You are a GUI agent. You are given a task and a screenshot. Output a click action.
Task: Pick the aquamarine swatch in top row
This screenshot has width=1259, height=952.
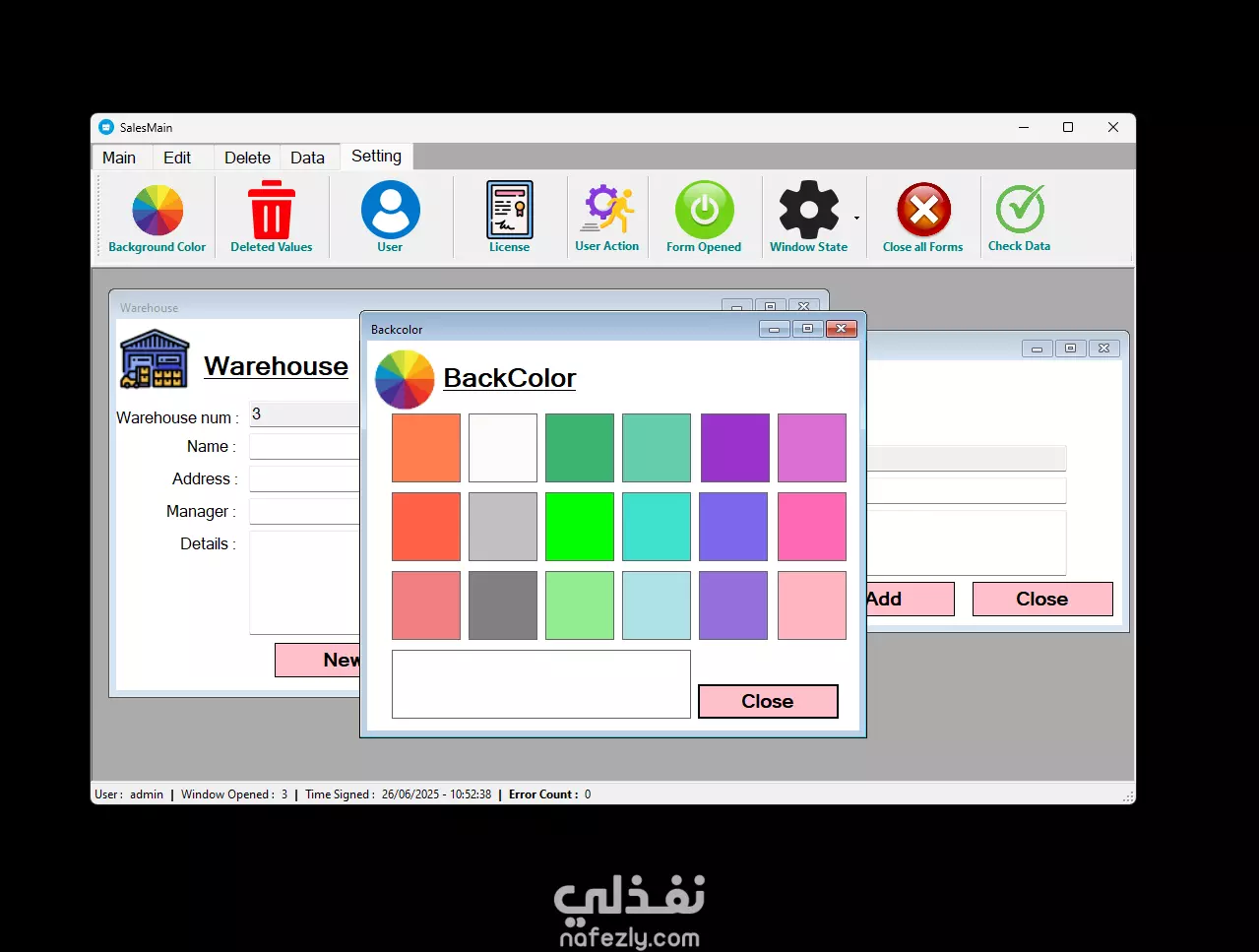coord(657,448)
